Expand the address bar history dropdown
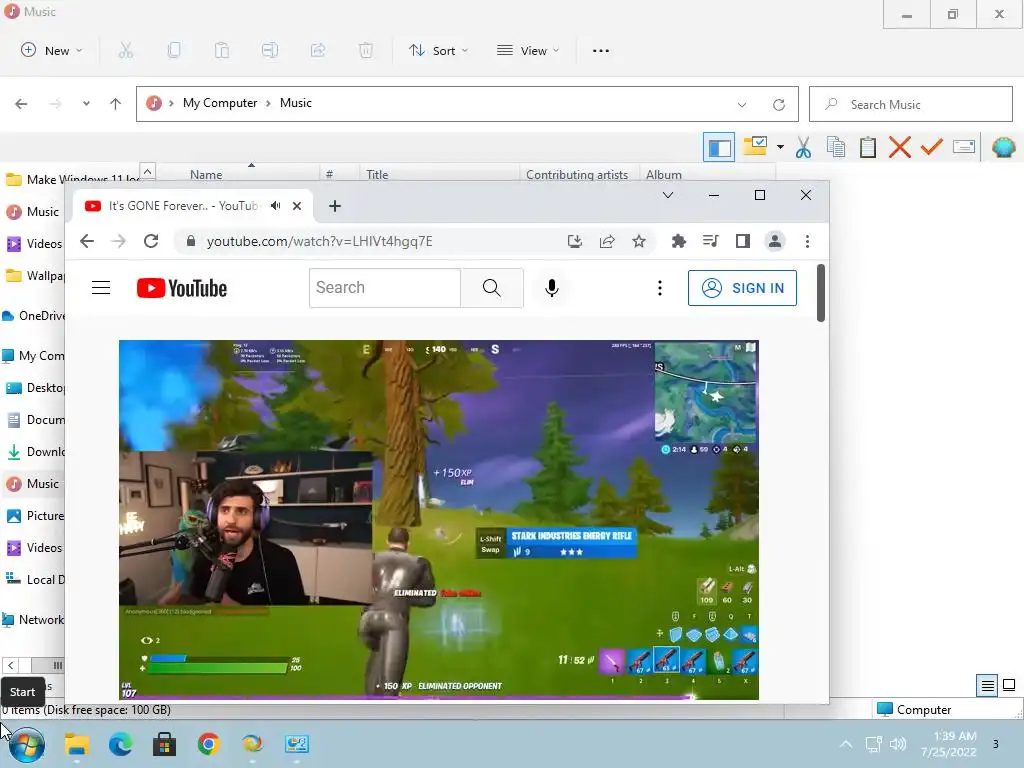 742,104
